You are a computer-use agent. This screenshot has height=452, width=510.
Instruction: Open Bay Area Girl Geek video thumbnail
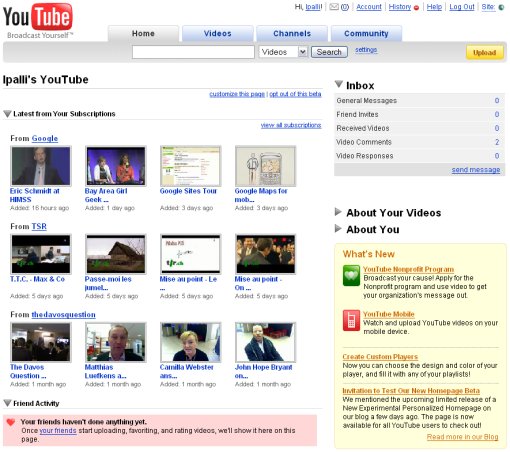tap(116, 166)
